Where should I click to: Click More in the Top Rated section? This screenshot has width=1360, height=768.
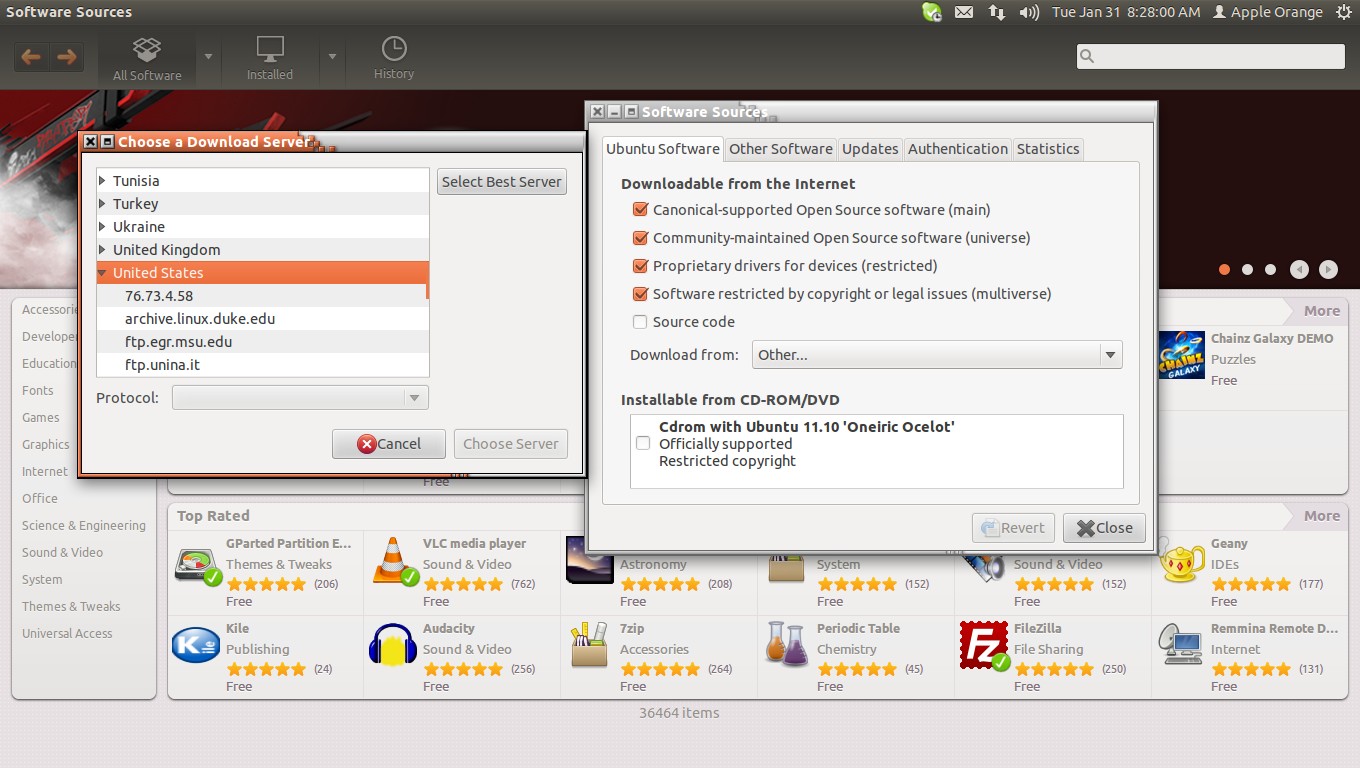[x=1321, y=516]
